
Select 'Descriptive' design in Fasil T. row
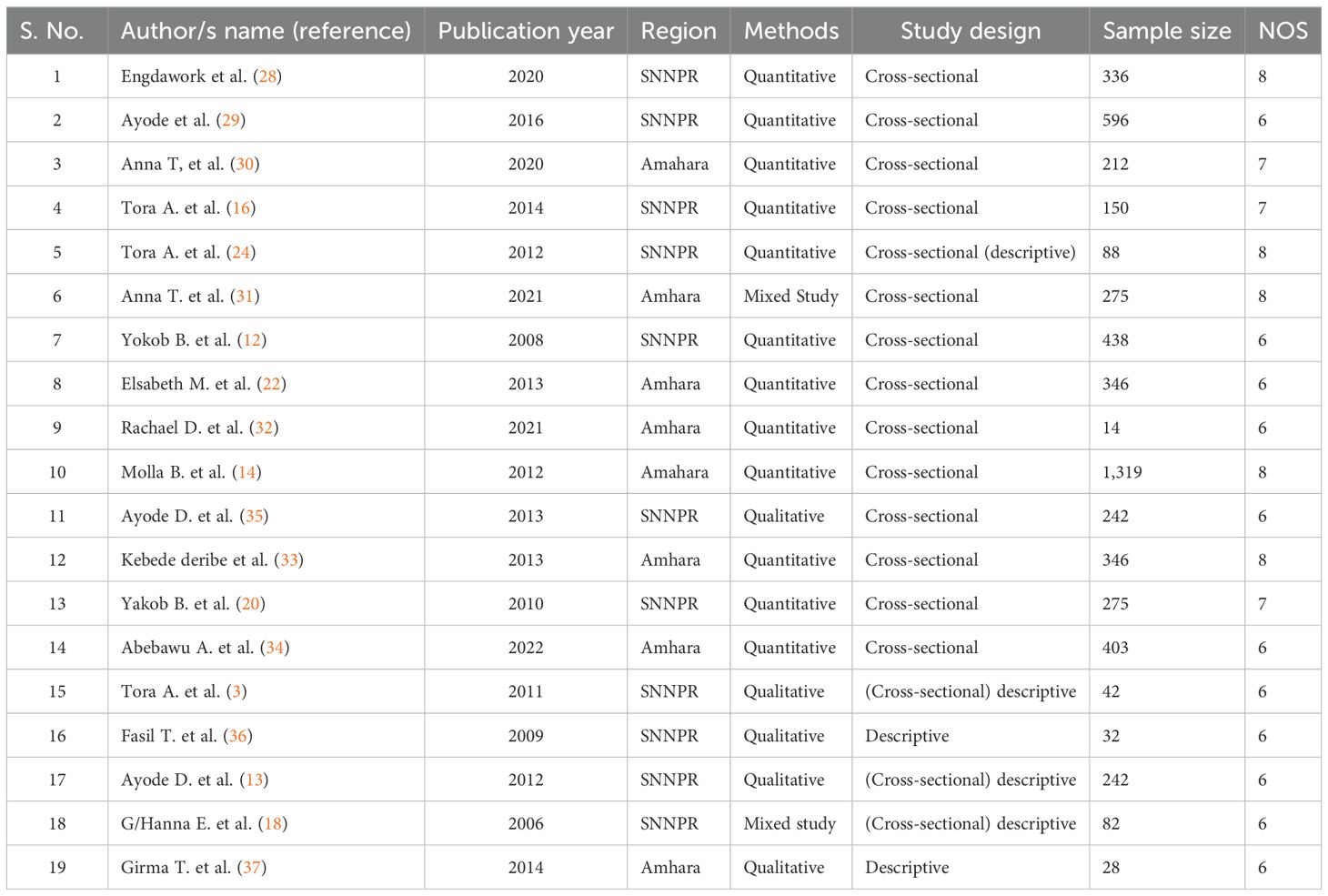[x=907, y=736]
